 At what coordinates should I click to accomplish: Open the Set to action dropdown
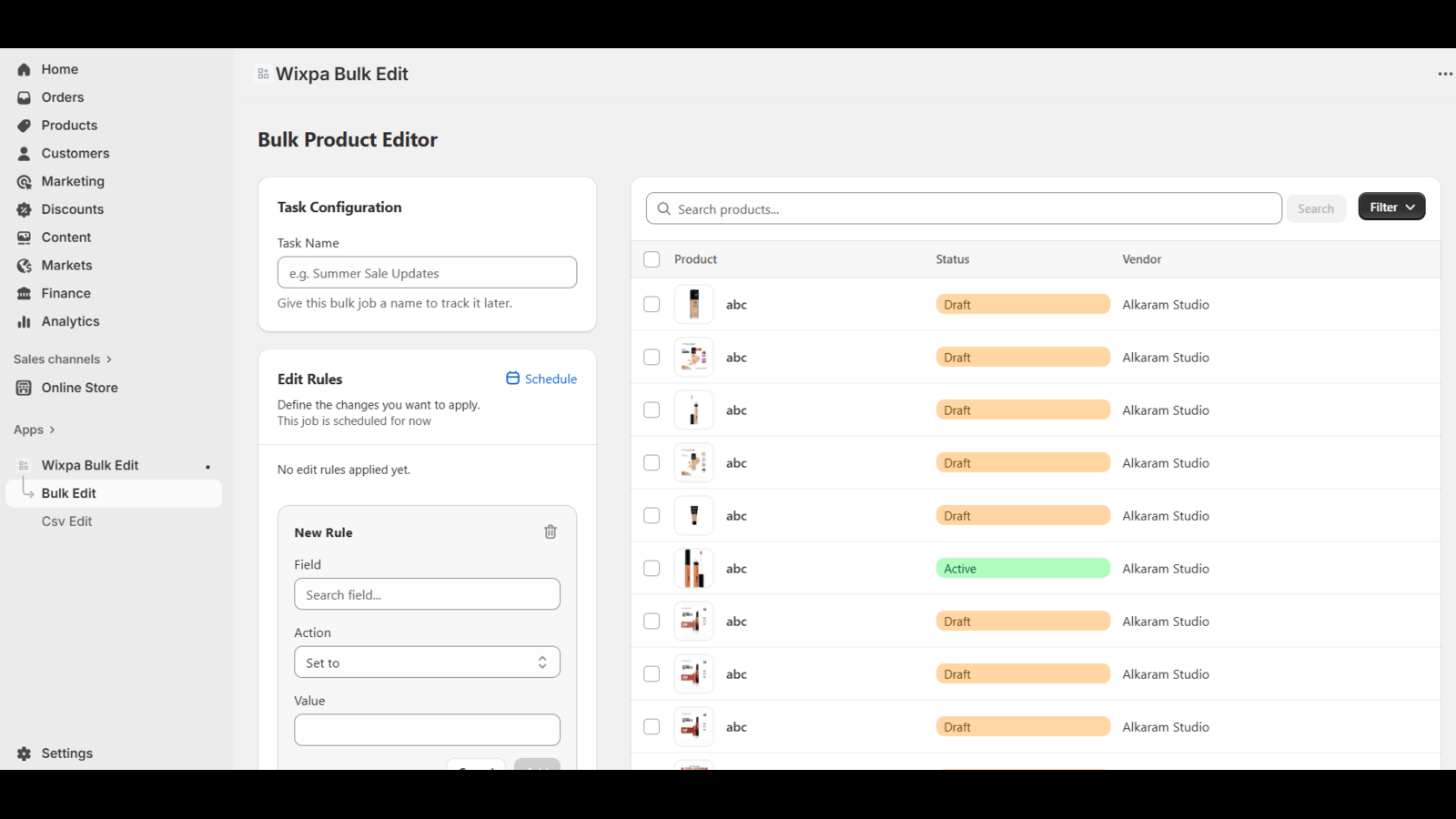point(427,662)
